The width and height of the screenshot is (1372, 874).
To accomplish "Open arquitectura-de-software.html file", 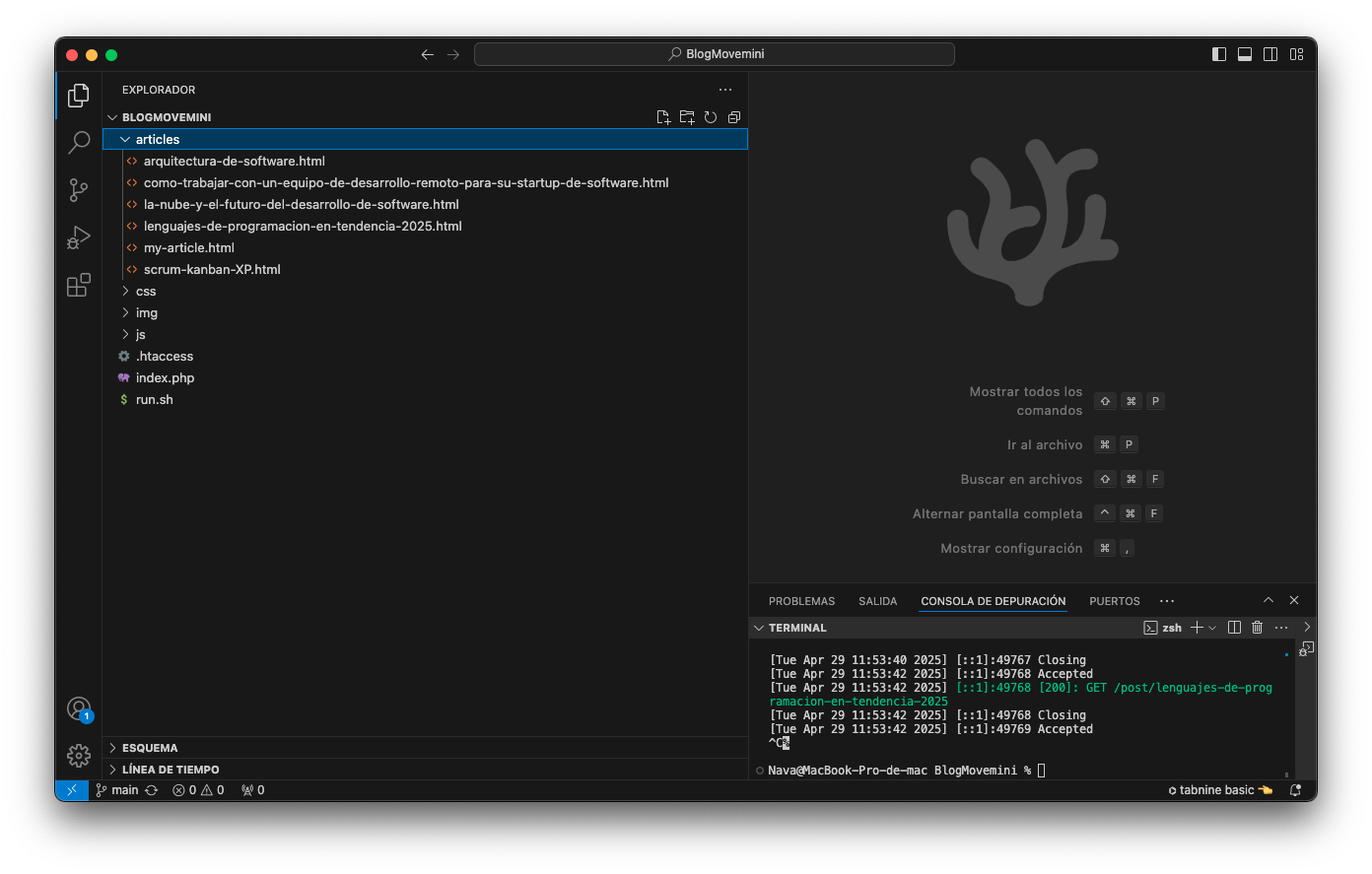I will pyautogui.click(x=234, y=161).
